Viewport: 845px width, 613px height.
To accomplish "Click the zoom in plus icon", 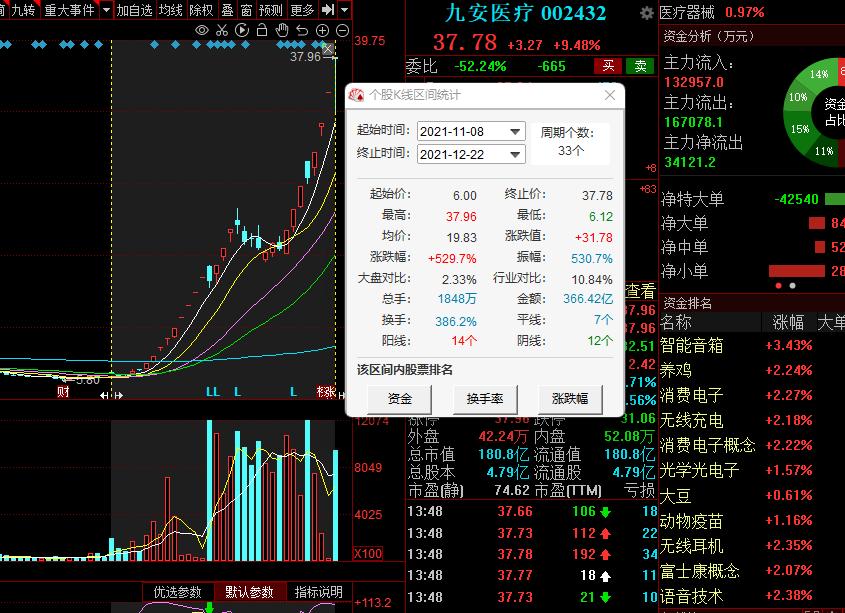I will tap(323, 32).
